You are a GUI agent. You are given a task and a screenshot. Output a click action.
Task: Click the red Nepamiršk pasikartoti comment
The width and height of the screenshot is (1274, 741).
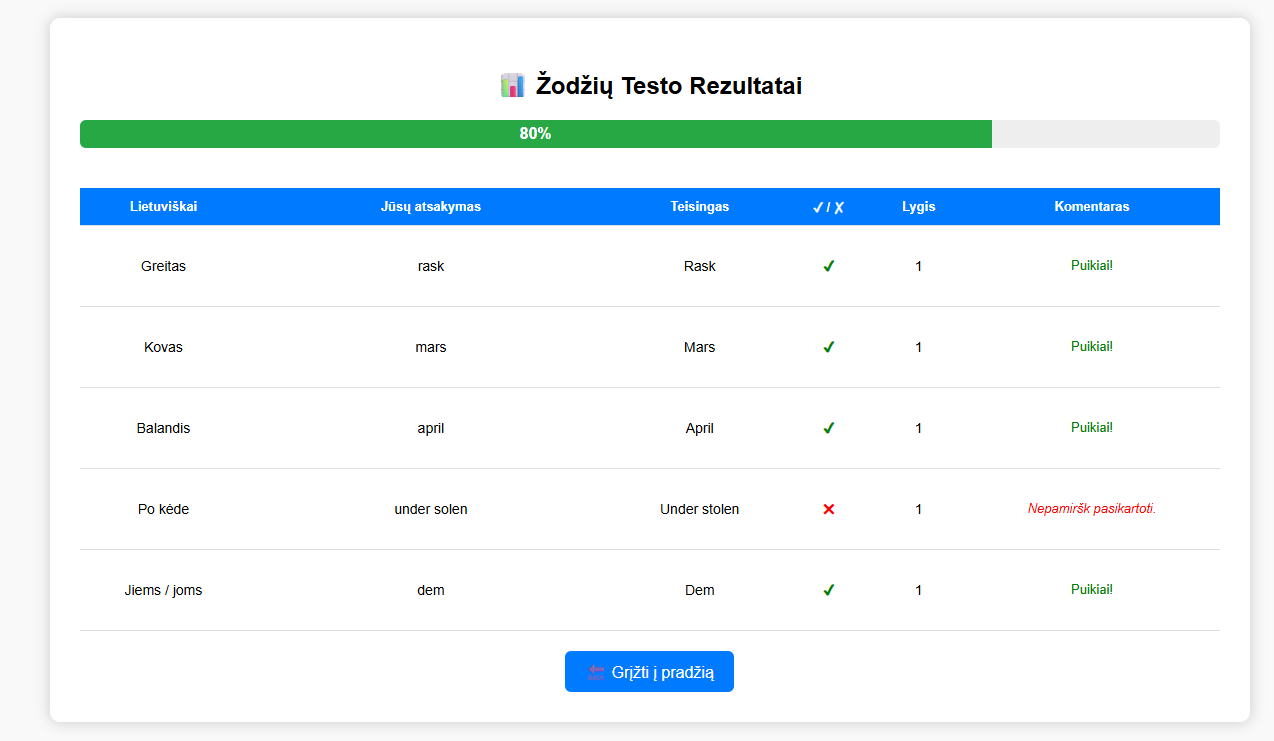(x=1091, y=509)
